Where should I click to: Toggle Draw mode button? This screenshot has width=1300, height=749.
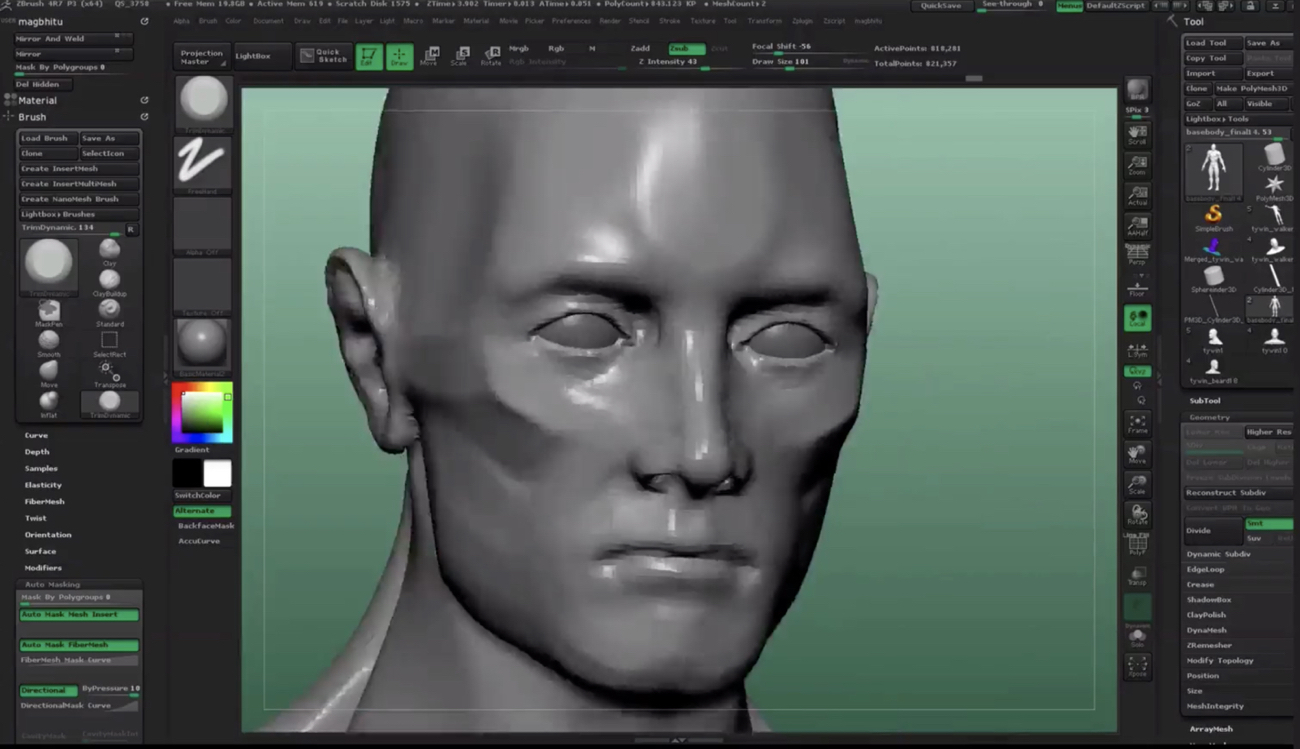pos(399,56)
